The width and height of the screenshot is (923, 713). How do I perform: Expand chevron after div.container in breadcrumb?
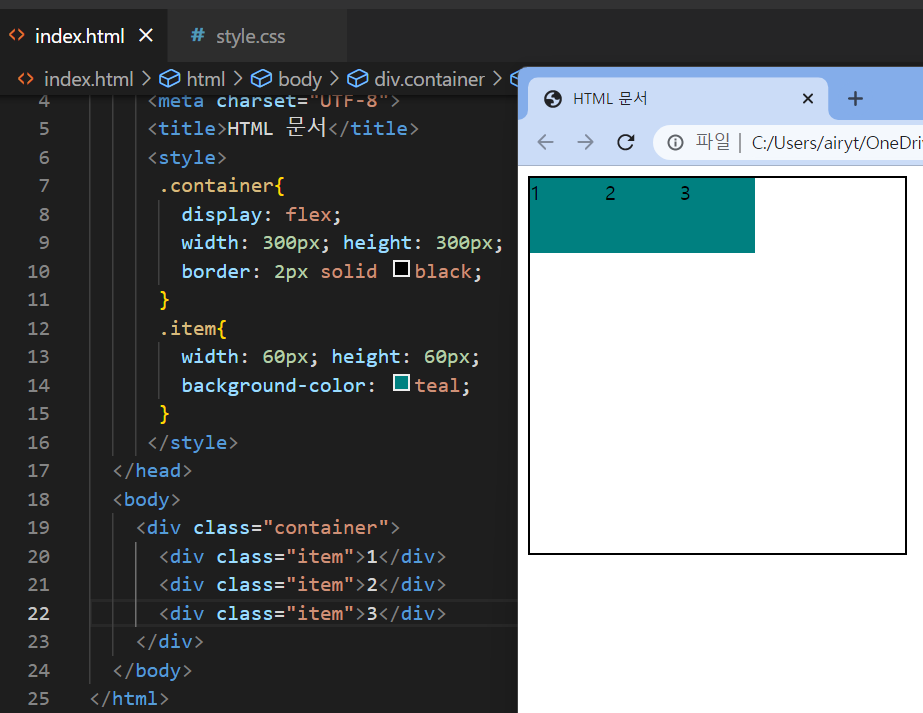(x=497, y=78)
